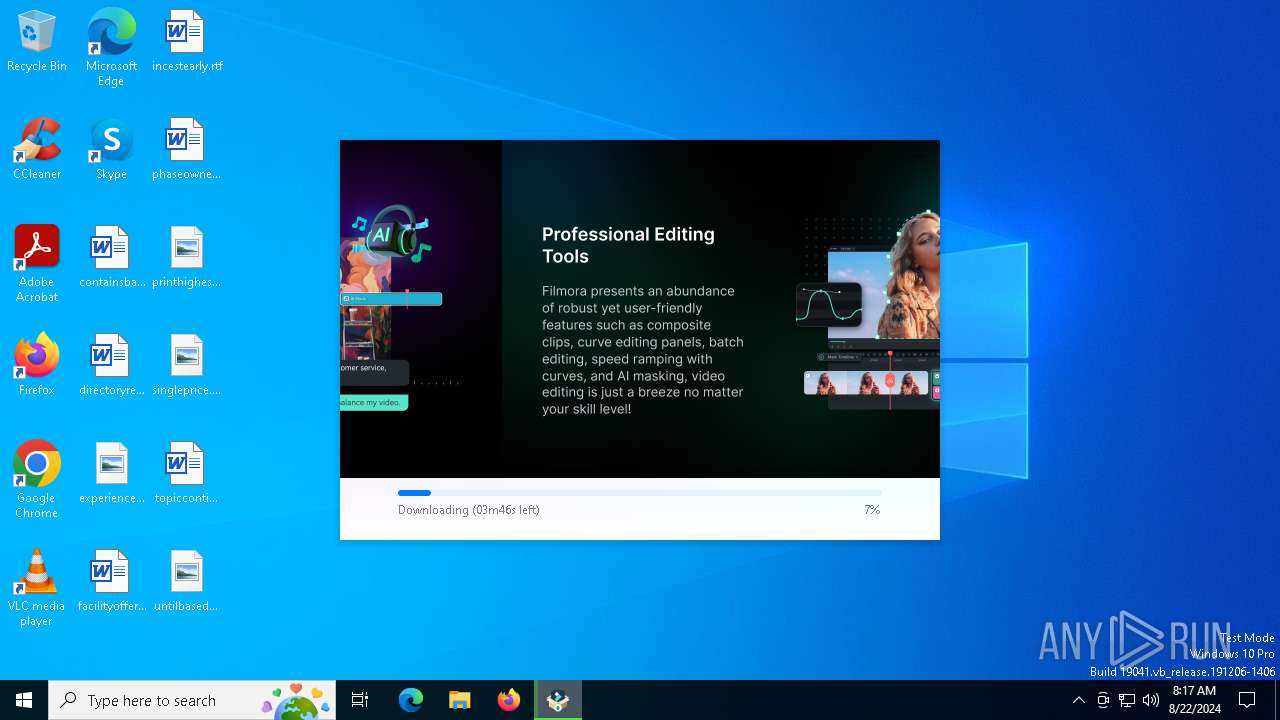The width and height of the screenshot is (1280, 720).
Task: Open the Google Chrome desktop shortcut
Action: 37,480
